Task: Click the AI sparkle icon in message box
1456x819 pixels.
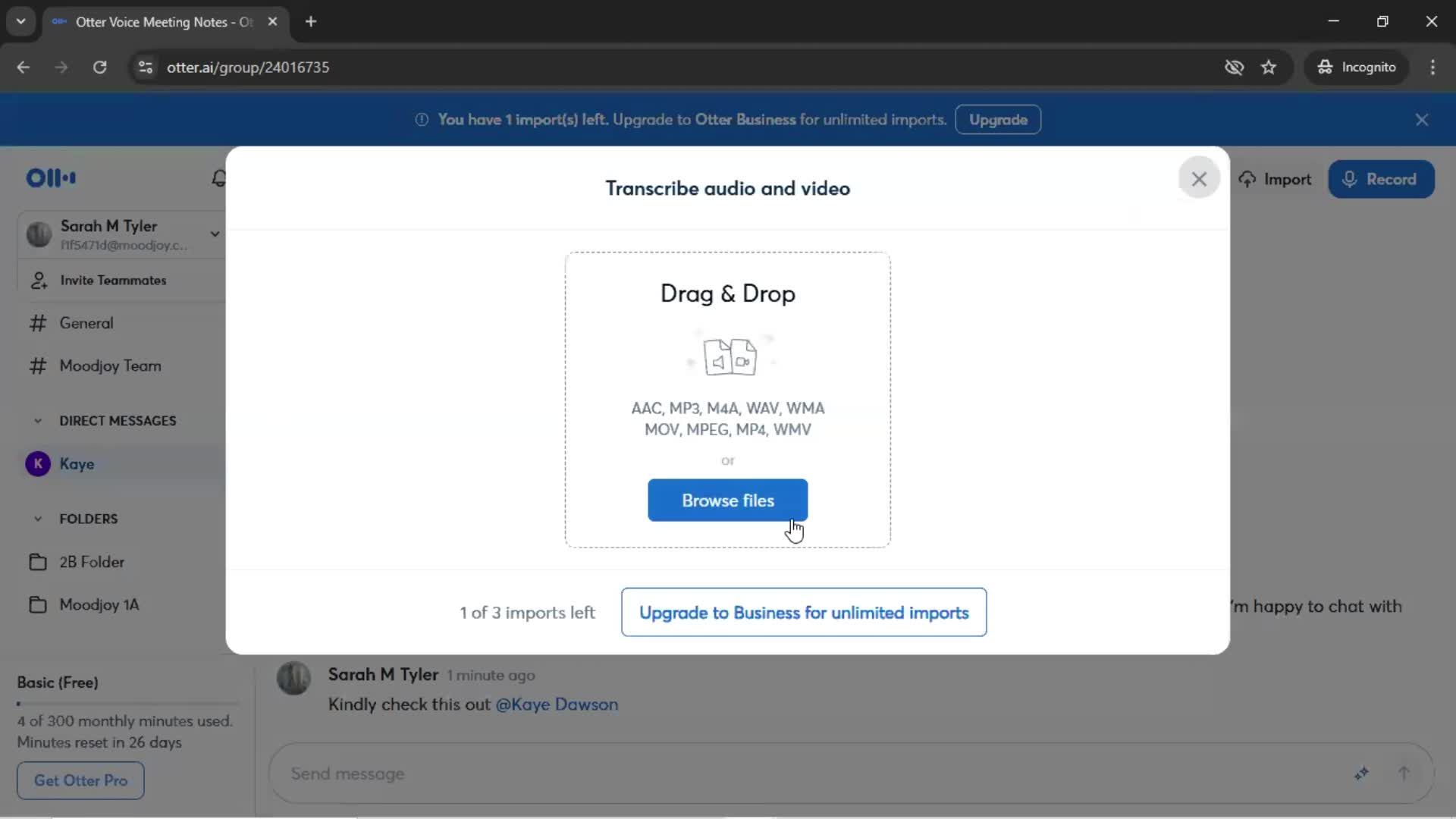Action: pyautogui.click(x=1361, y=773)
